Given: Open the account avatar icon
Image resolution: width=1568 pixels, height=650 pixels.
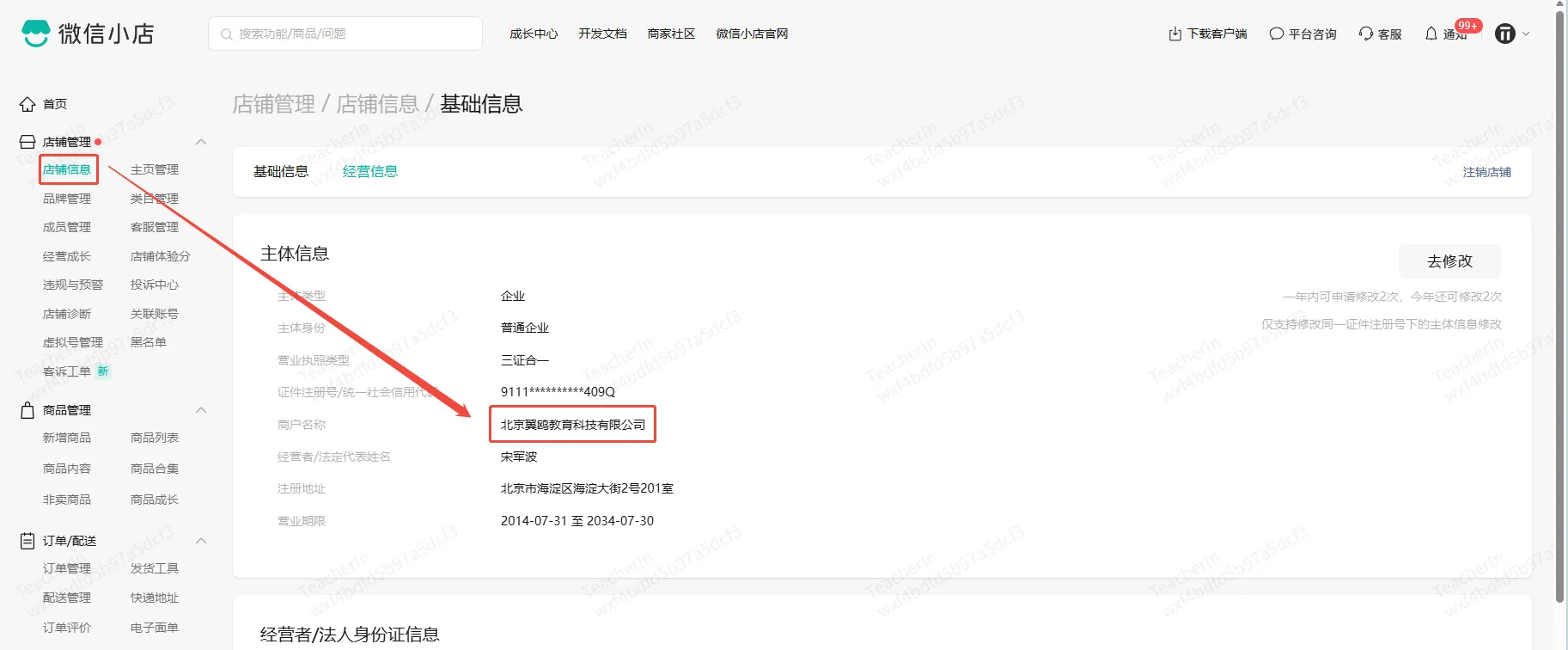Looking at the screenshot, I should [1505, 34].
